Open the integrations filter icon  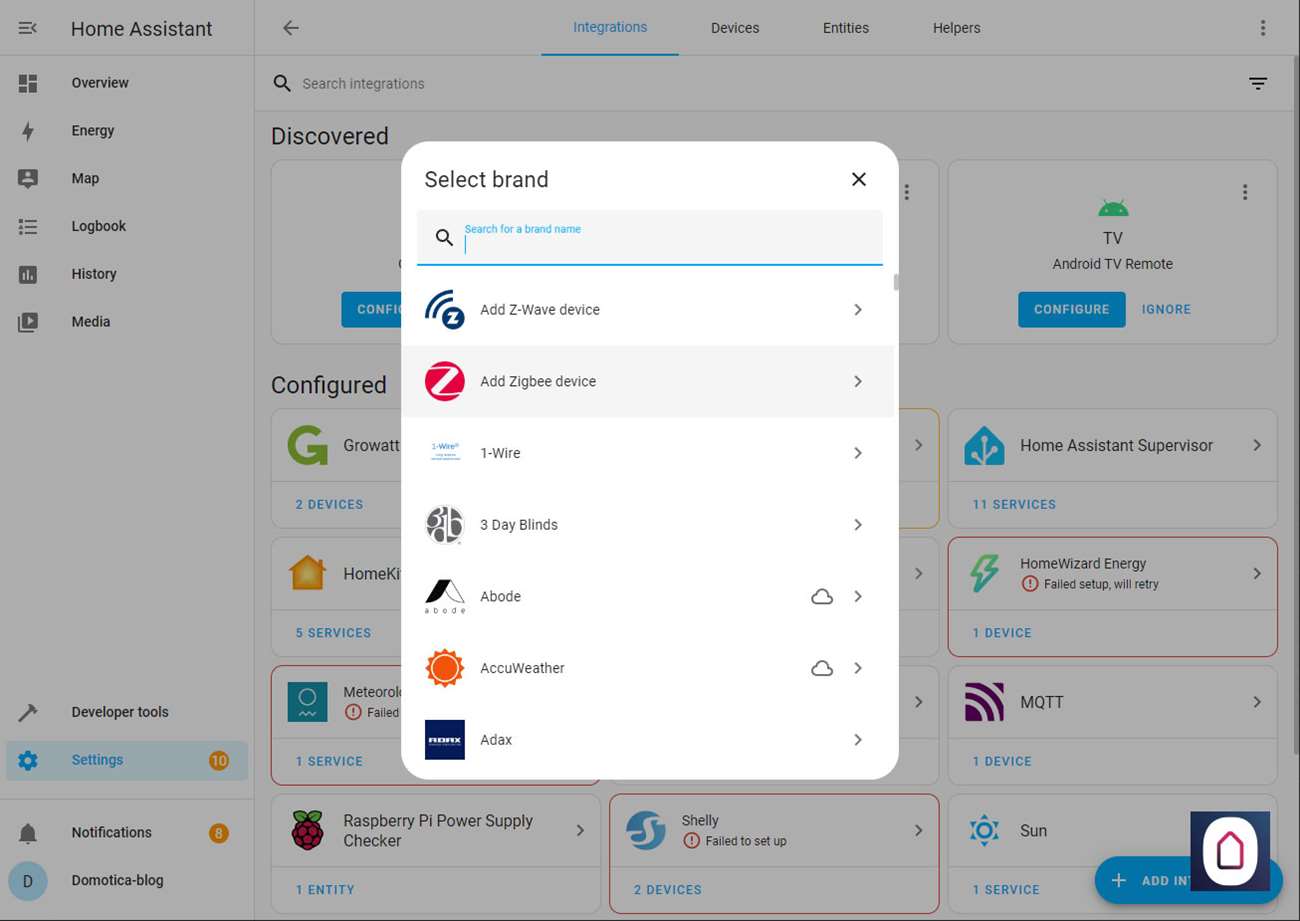[1258, 84]
